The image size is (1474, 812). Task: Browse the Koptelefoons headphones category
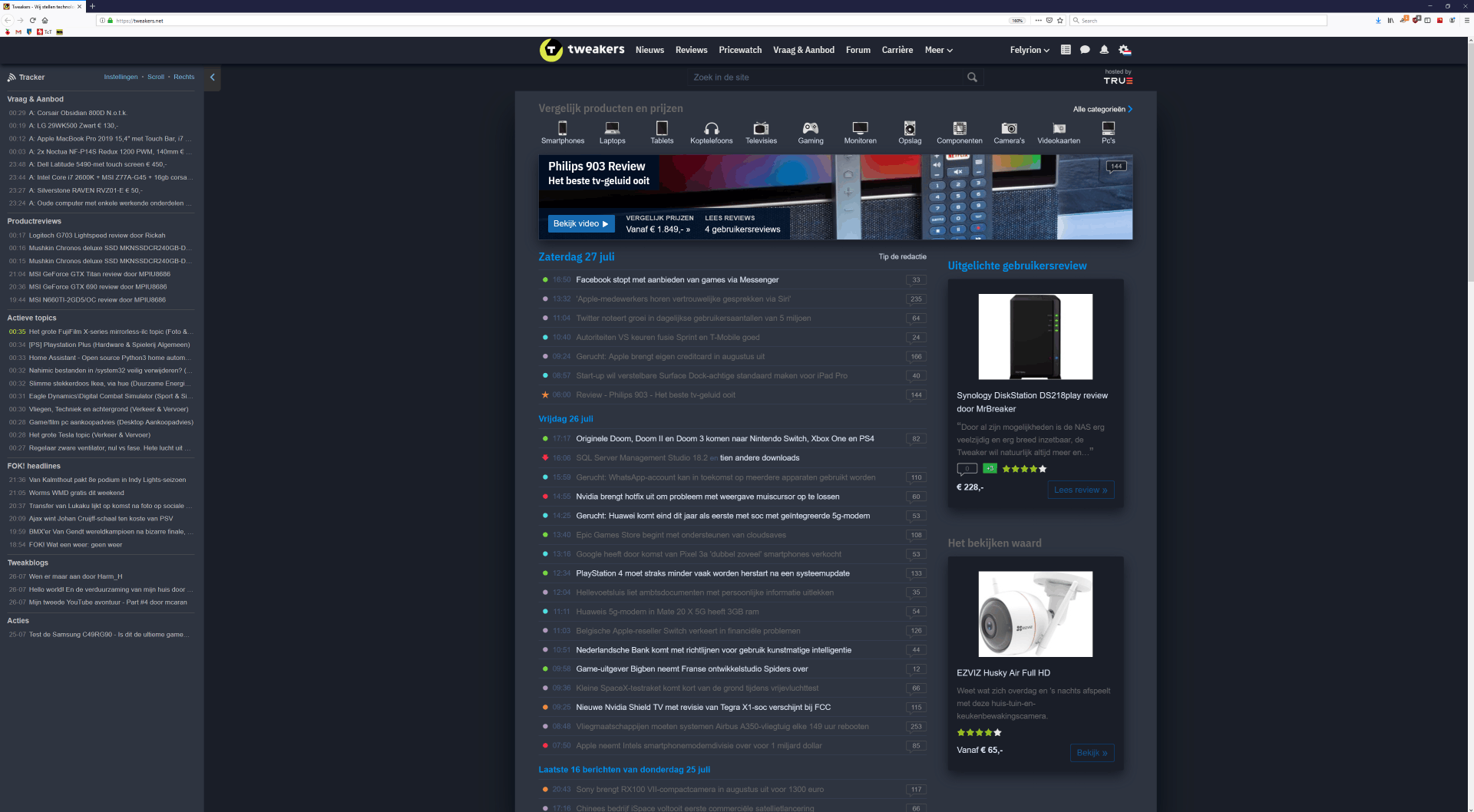click(712, 132)
